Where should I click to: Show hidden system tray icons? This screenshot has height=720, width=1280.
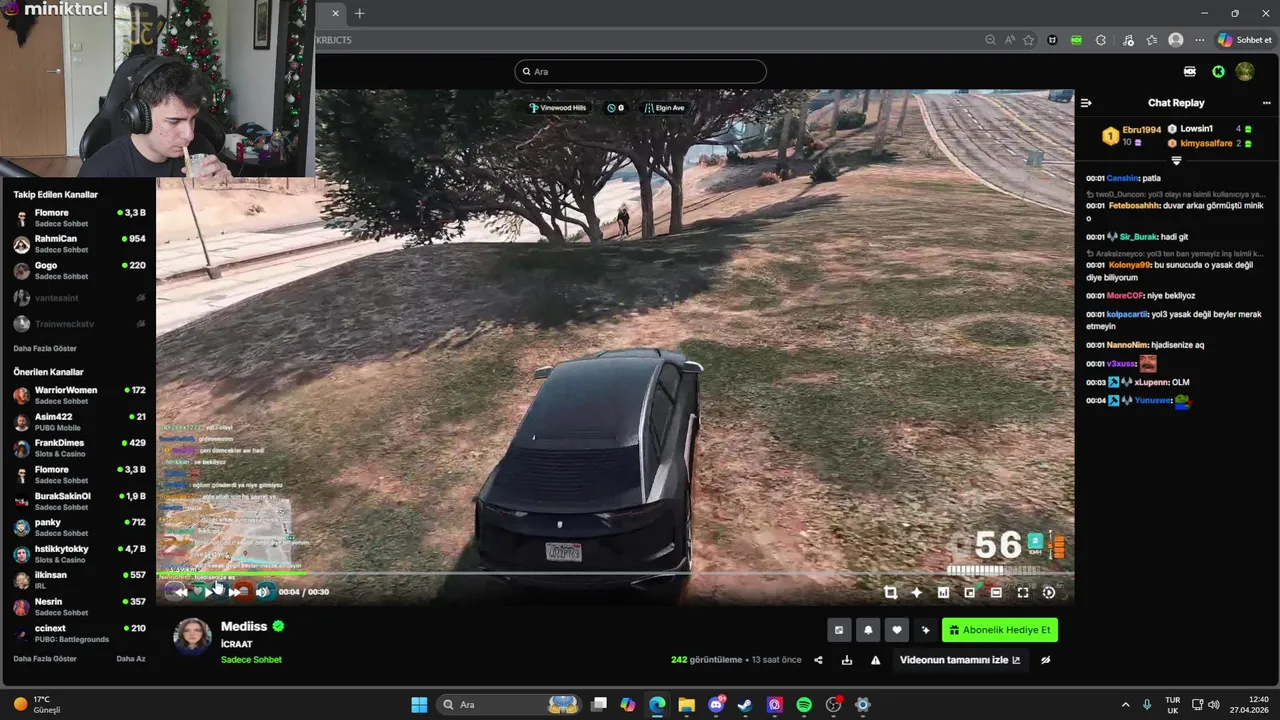[1125, 704]
